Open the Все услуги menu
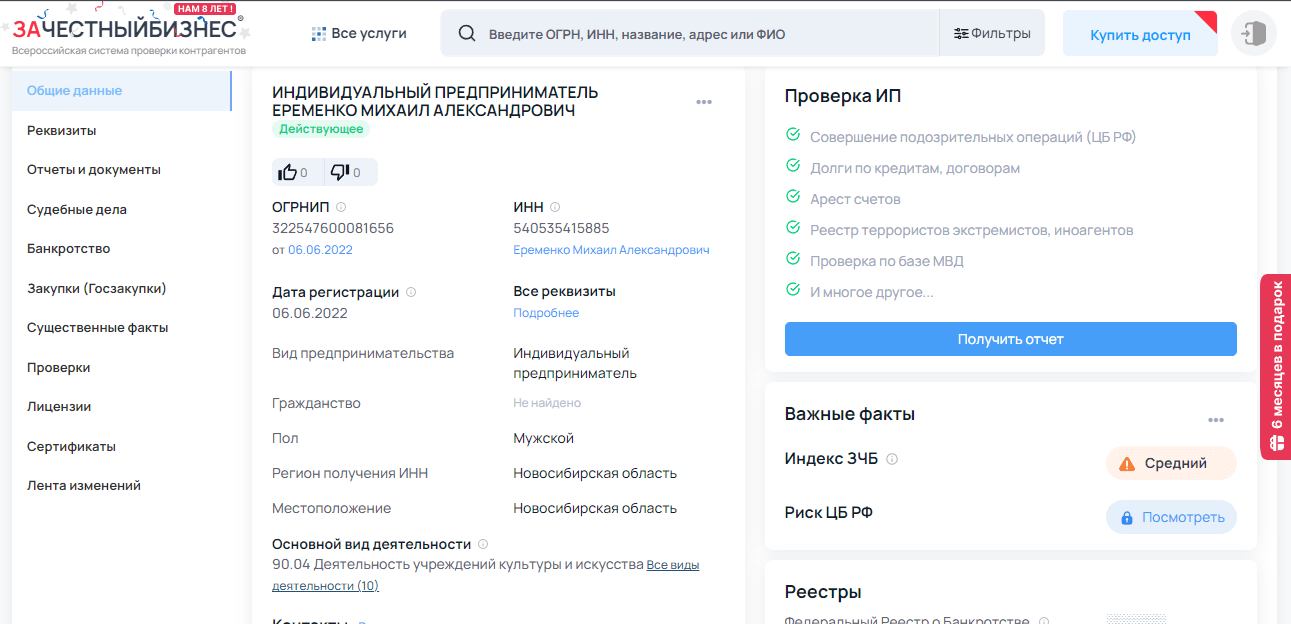 click(x=359, y=34)
